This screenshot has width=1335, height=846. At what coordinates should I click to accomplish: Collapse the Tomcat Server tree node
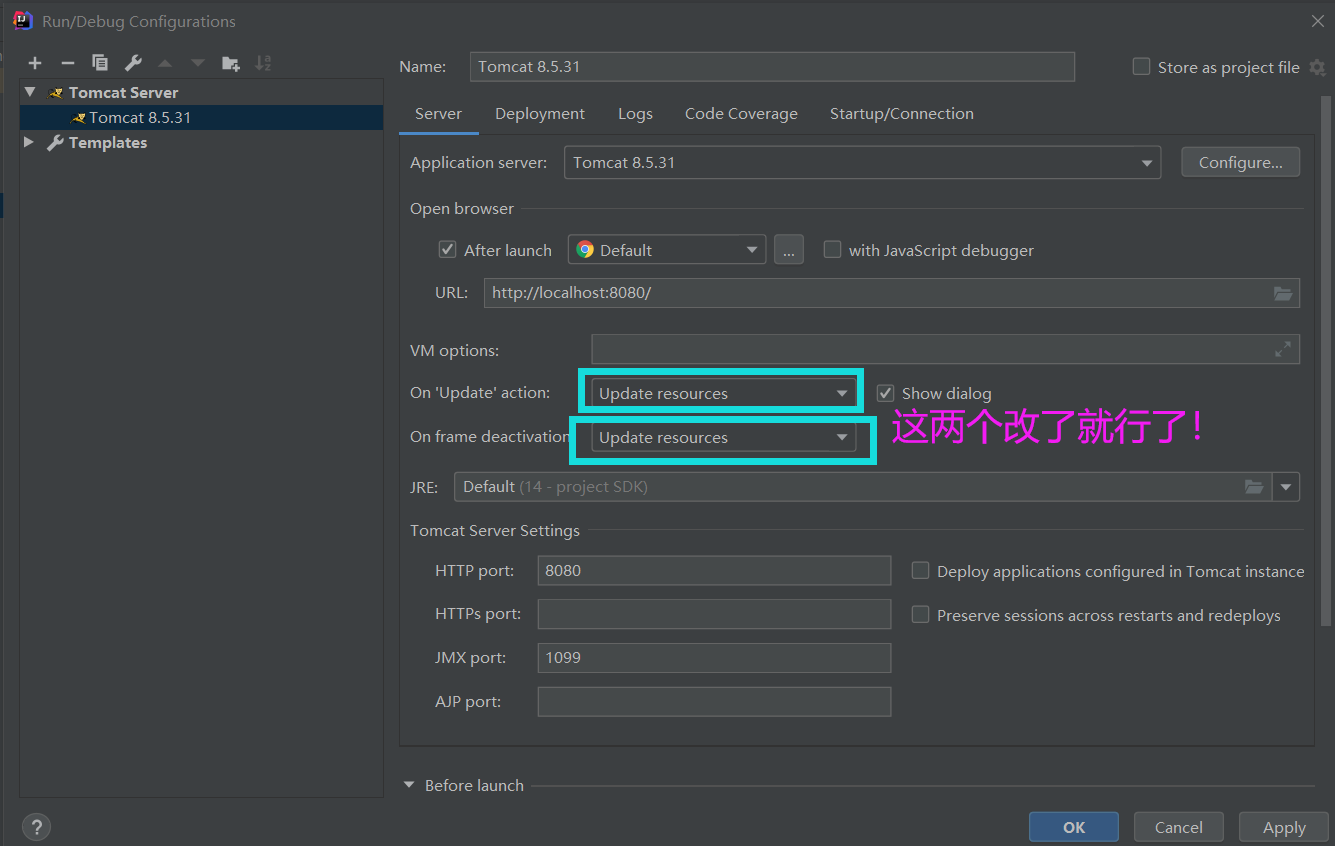coord(30,92)
